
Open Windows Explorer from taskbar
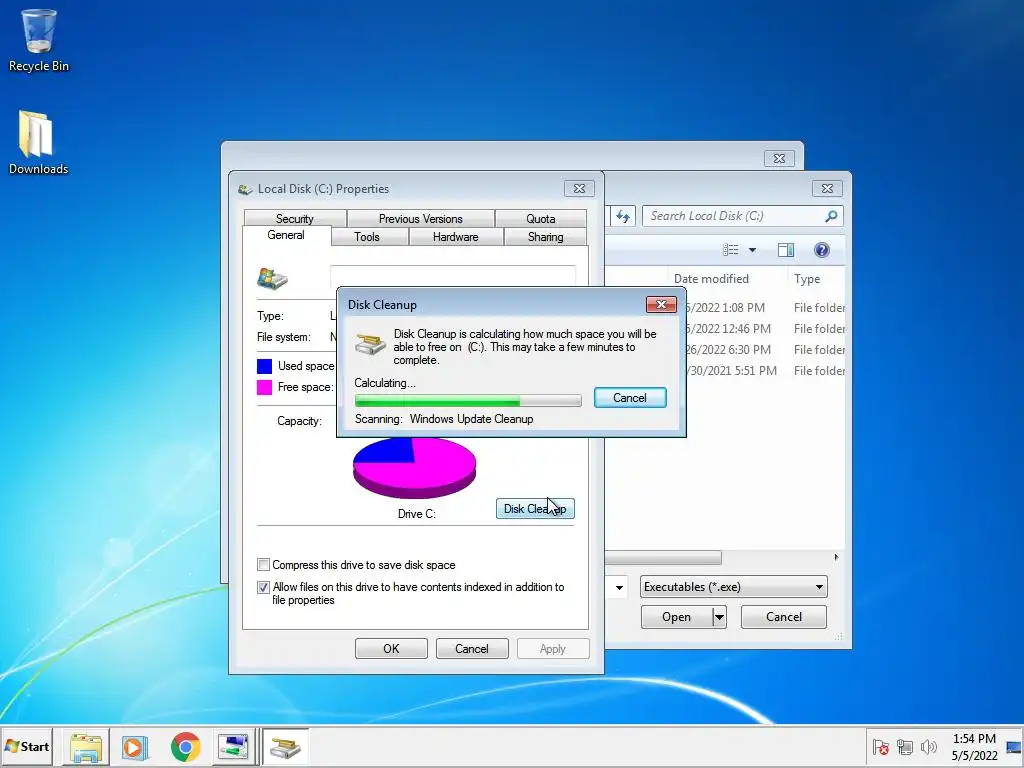86,747
